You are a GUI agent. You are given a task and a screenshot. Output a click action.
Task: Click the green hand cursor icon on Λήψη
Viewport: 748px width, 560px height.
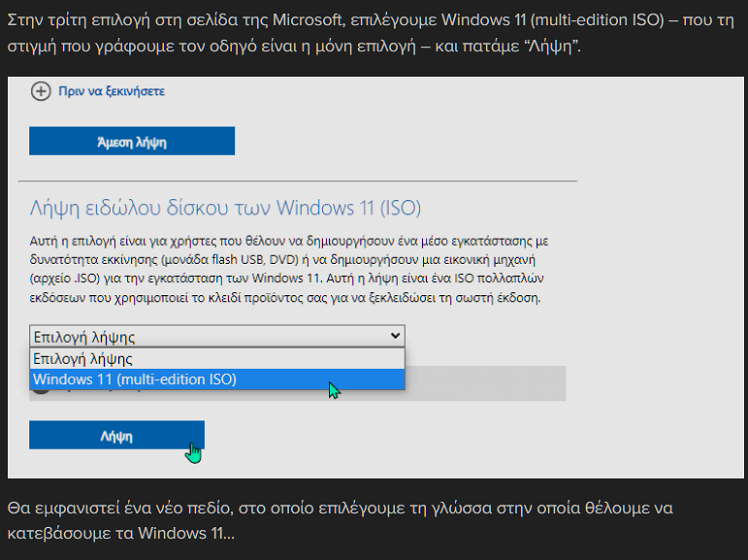tap(193, 452)
